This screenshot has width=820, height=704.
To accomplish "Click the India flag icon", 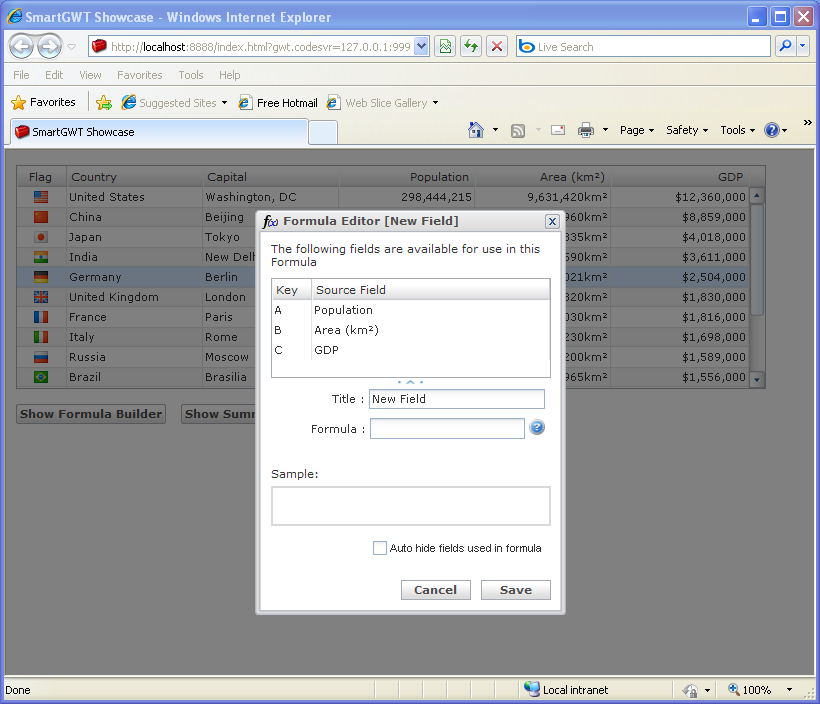I will click(x=41, y=257).
